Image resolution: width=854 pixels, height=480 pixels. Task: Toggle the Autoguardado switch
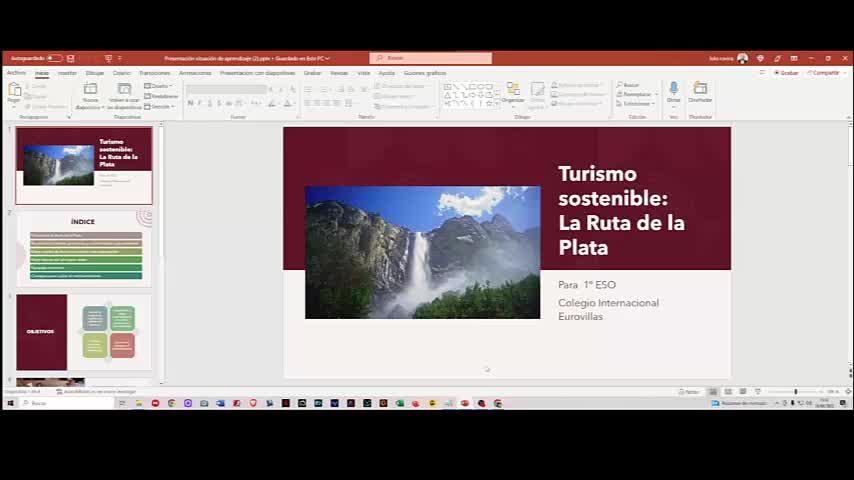[54, 58]
